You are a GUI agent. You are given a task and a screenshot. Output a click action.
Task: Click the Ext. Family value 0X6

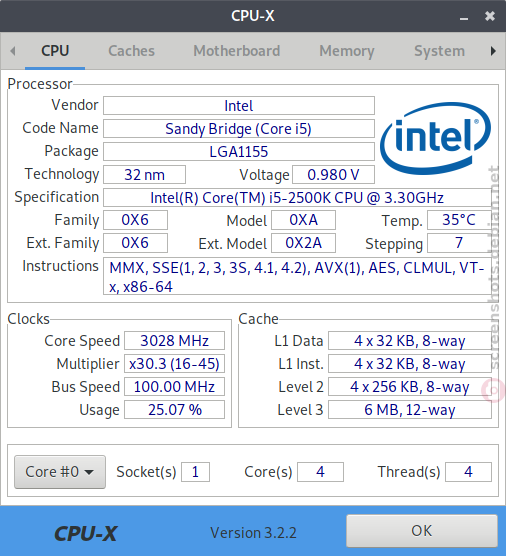tap(135, 243)
